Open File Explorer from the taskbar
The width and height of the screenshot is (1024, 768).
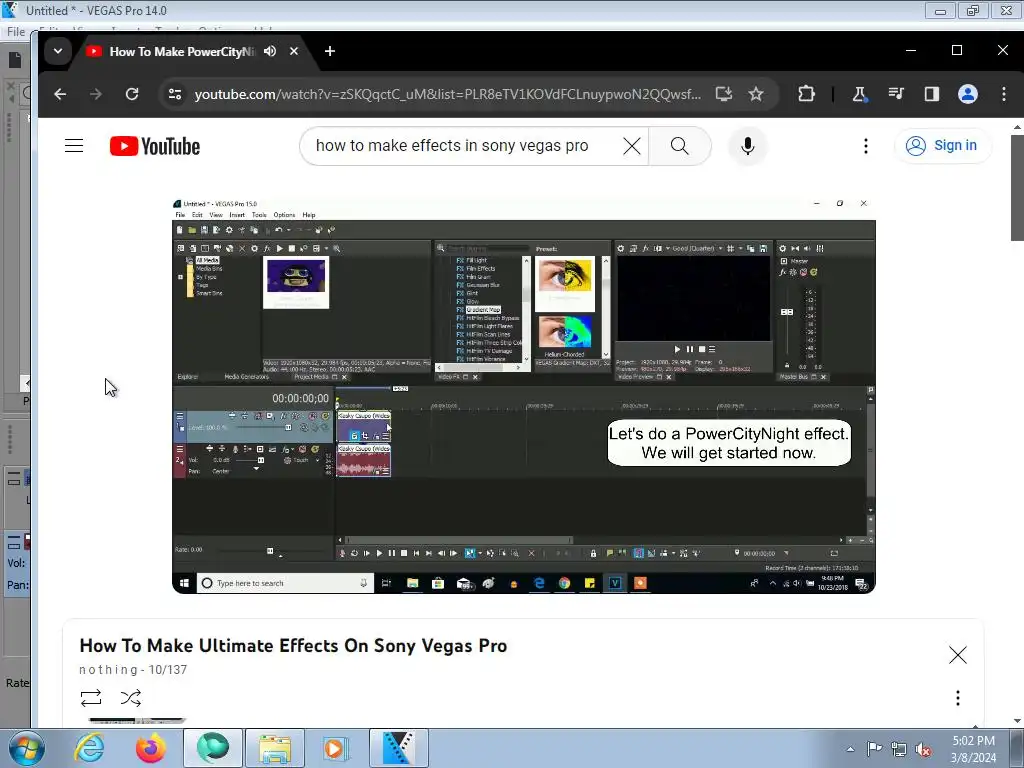tap(274, 748)
